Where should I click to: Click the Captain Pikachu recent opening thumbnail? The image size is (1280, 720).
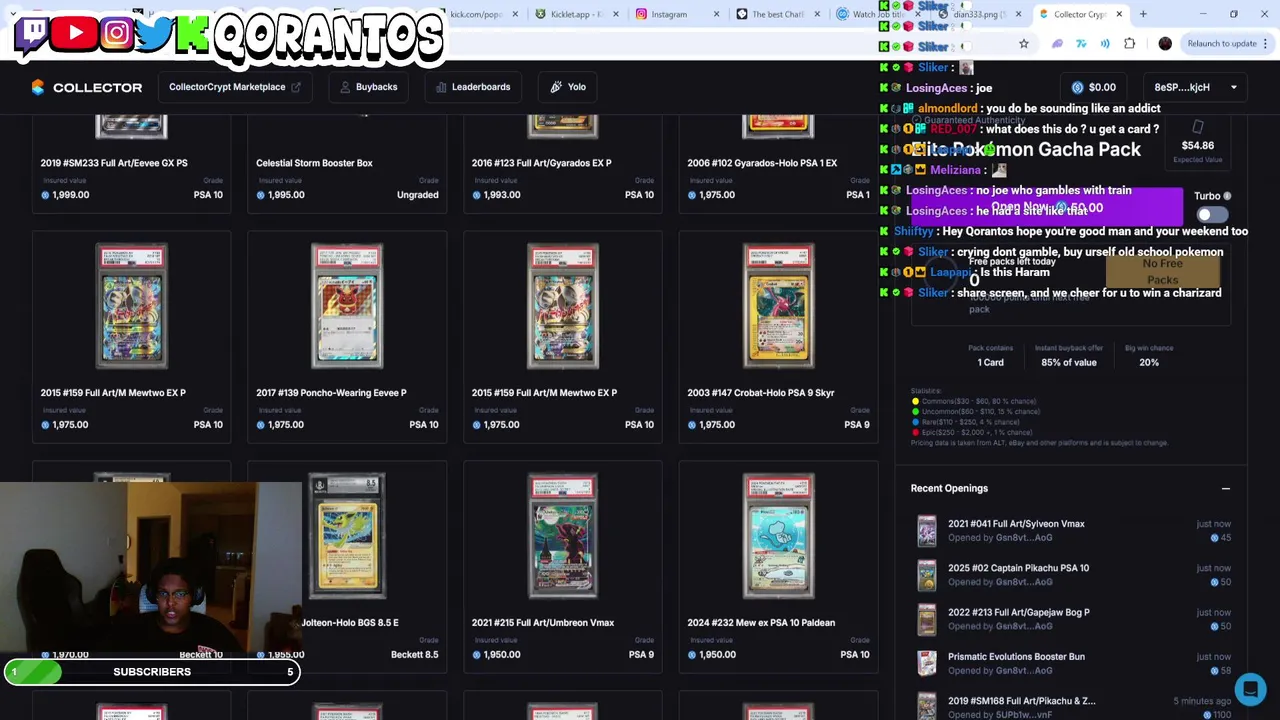click(927, 576)
